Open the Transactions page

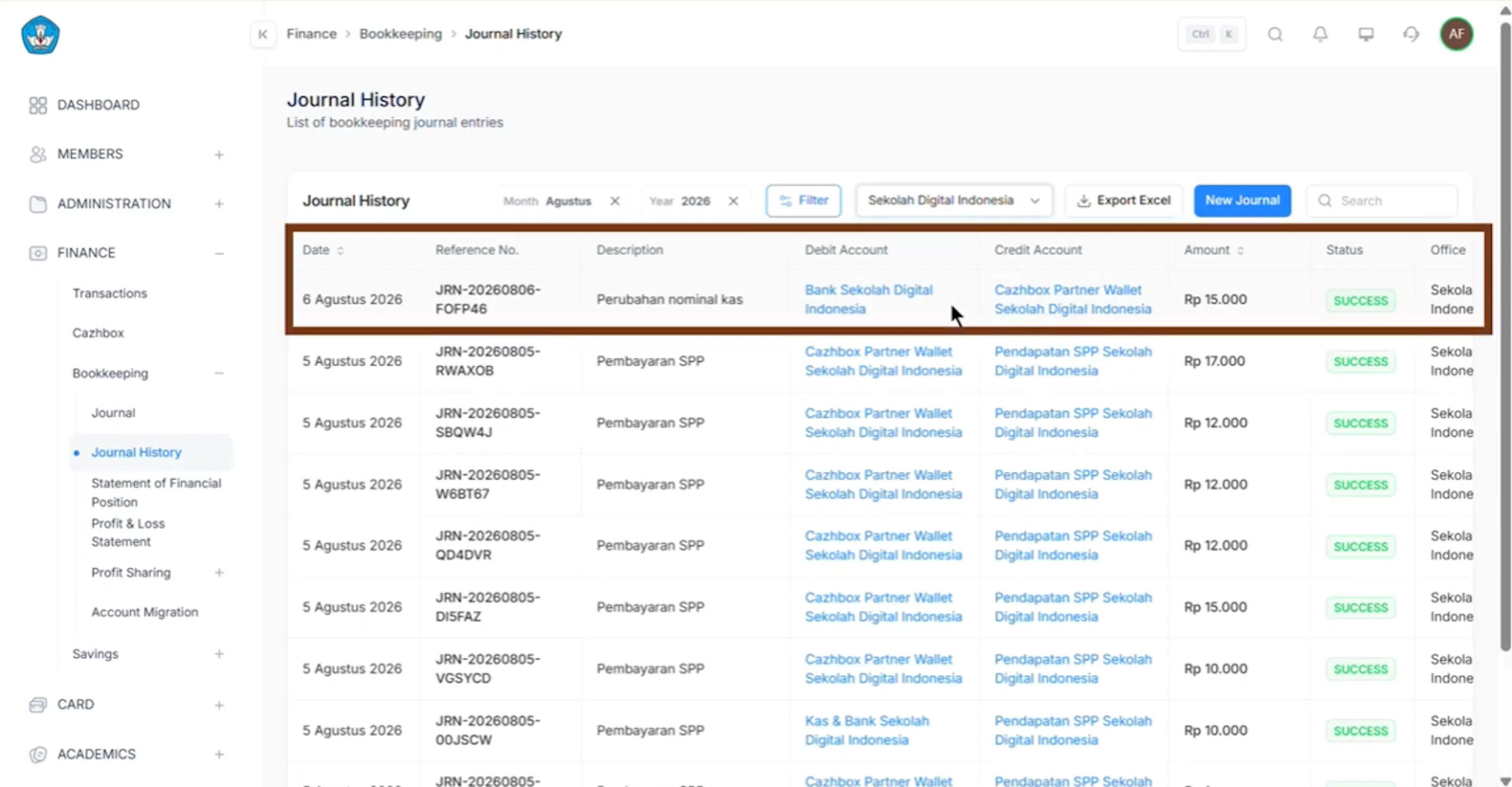[110, 294]
